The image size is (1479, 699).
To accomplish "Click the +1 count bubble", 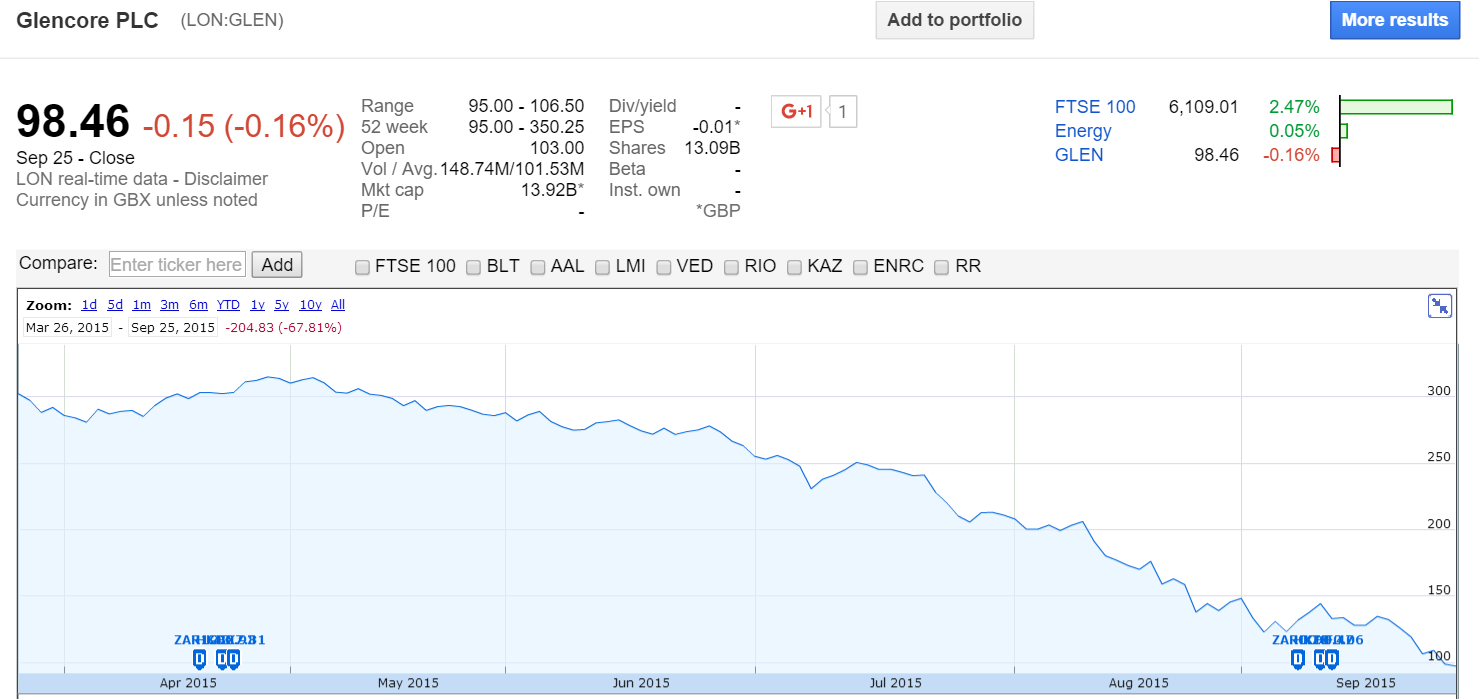I will (842, 112).
